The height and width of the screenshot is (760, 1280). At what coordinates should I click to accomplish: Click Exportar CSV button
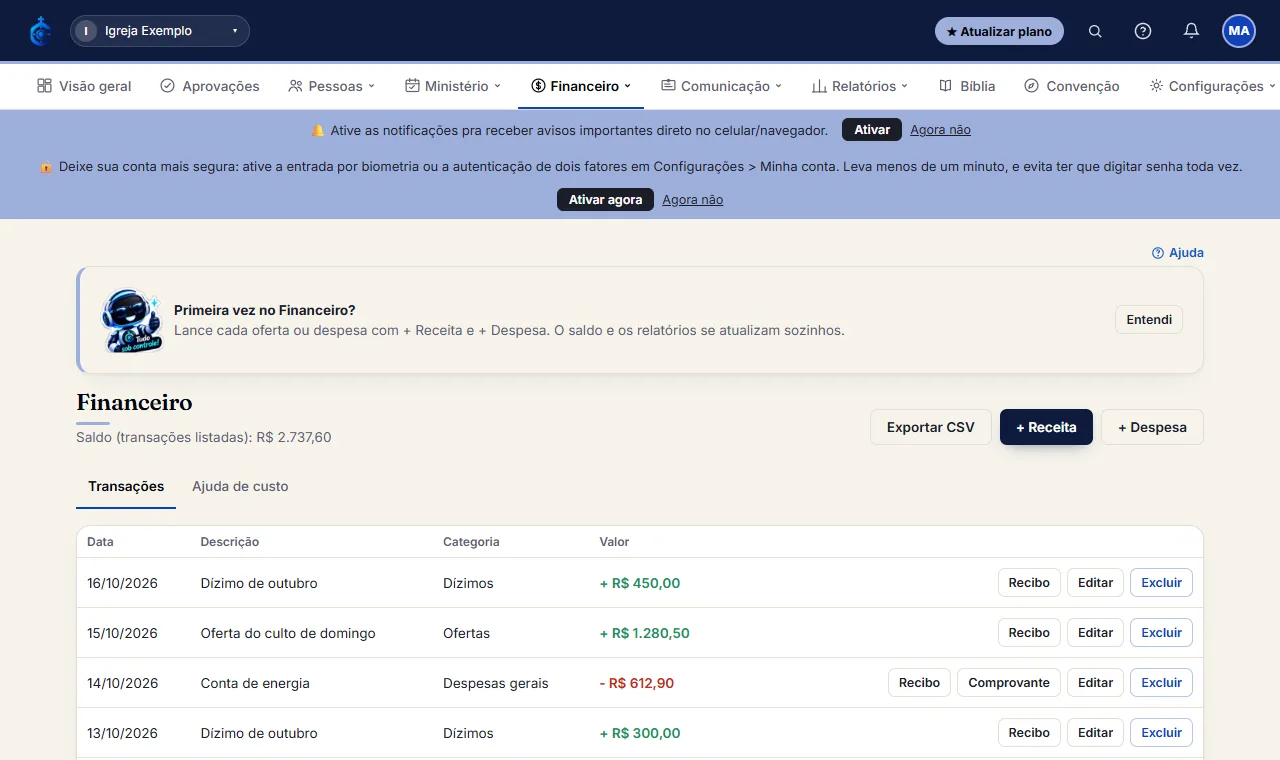click(930, 427)
